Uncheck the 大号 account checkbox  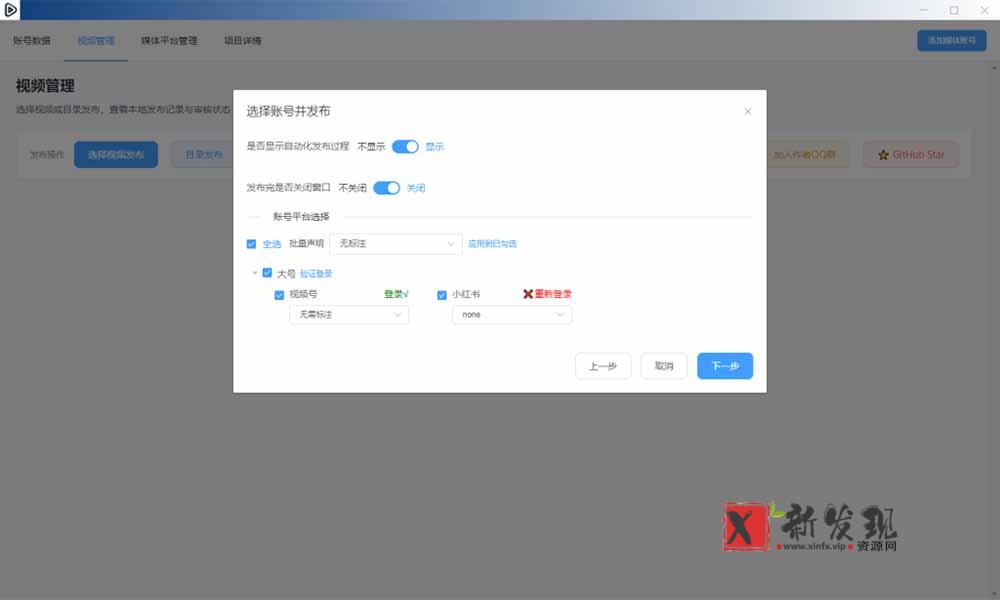267,273
